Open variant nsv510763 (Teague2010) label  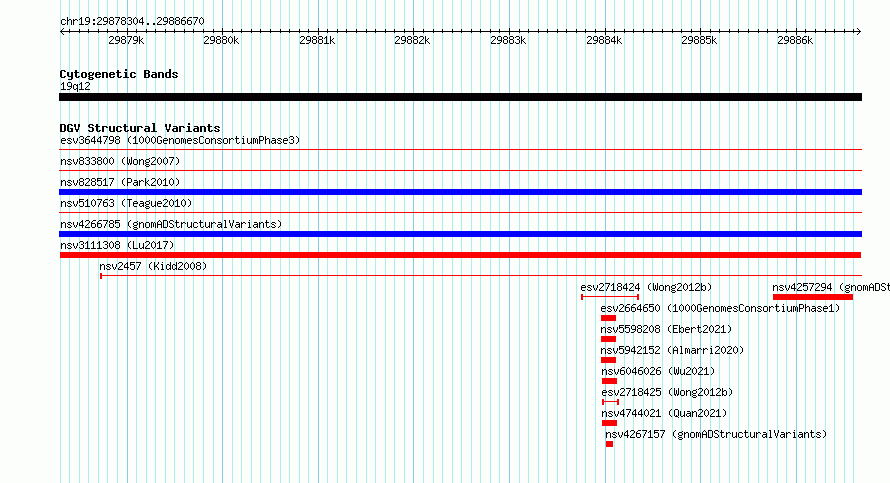click(126, 203)
